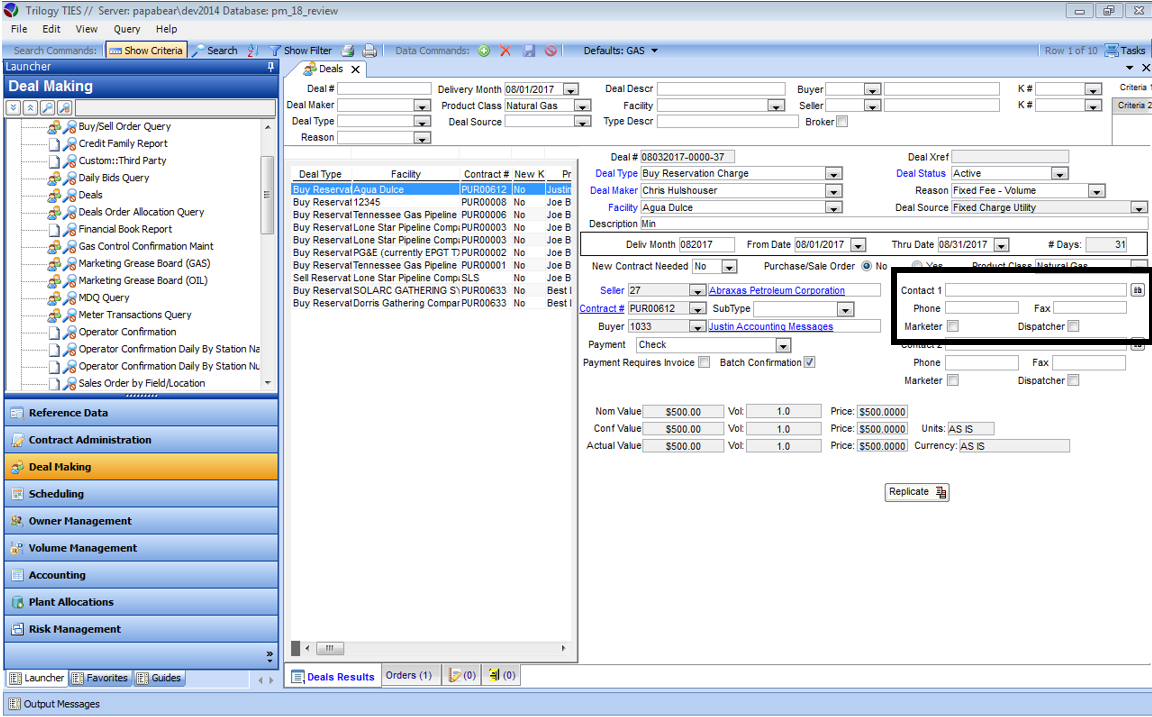Open the Payment dropdown showing Check

782,345
